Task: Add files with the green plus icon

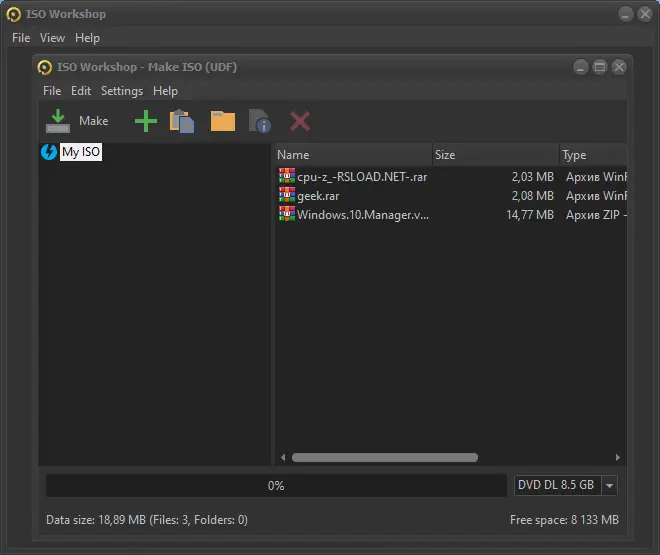Action: (x=146, y=121)
